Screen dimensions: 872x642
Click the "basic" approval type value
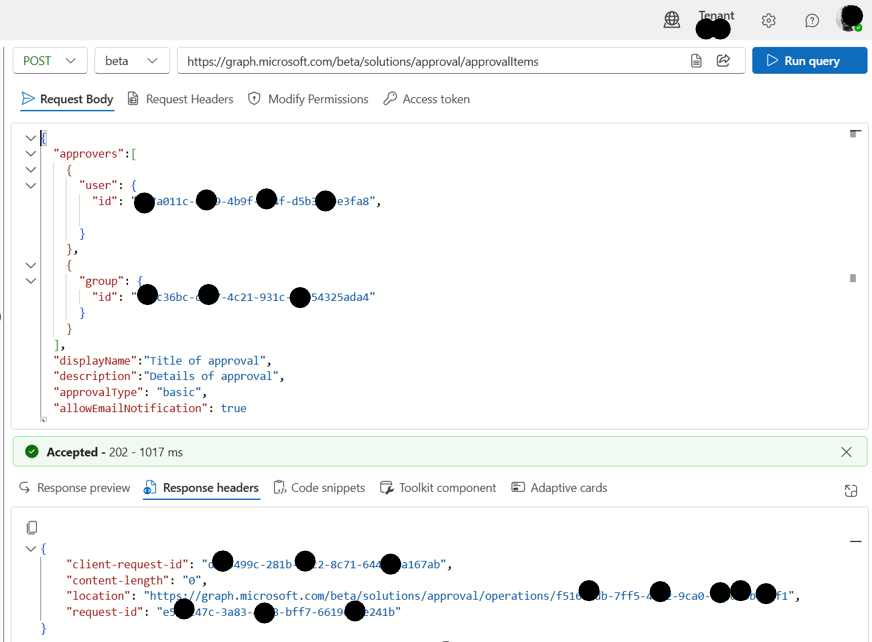click(179, 392)
